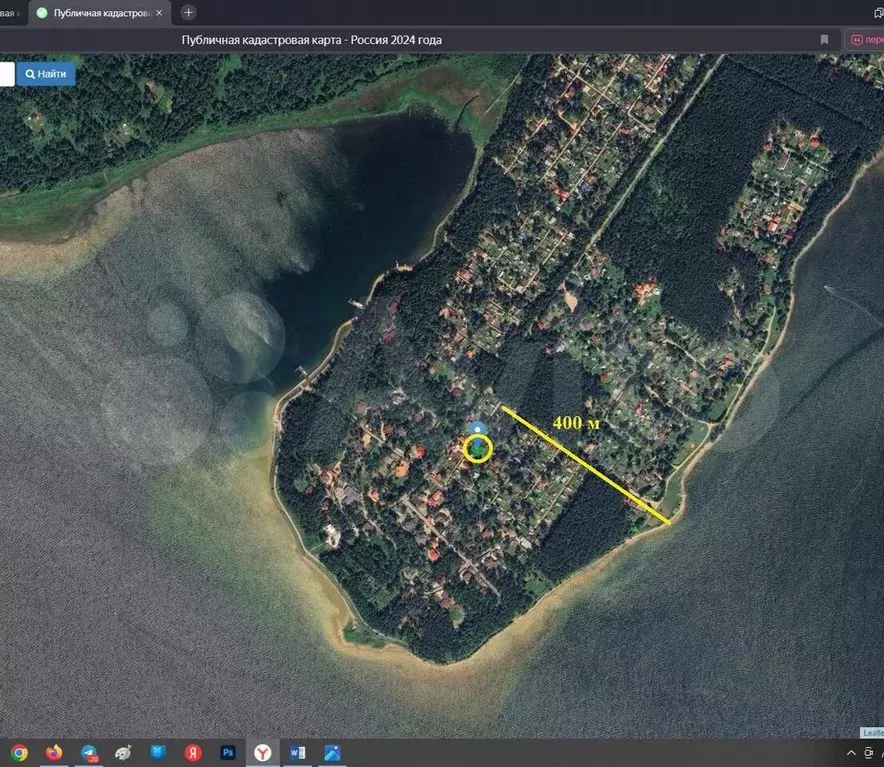Switch to Photoshop in the taskbar
The height and width of the screenshot is (767, 884).
click(228, 752)
